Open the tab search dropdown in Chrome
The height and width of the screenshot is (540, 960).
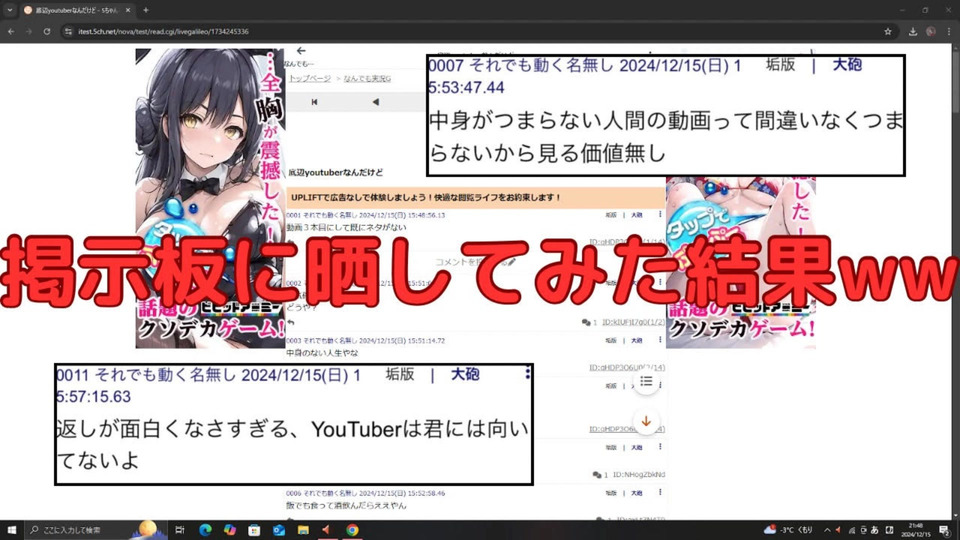click(10, 10)
